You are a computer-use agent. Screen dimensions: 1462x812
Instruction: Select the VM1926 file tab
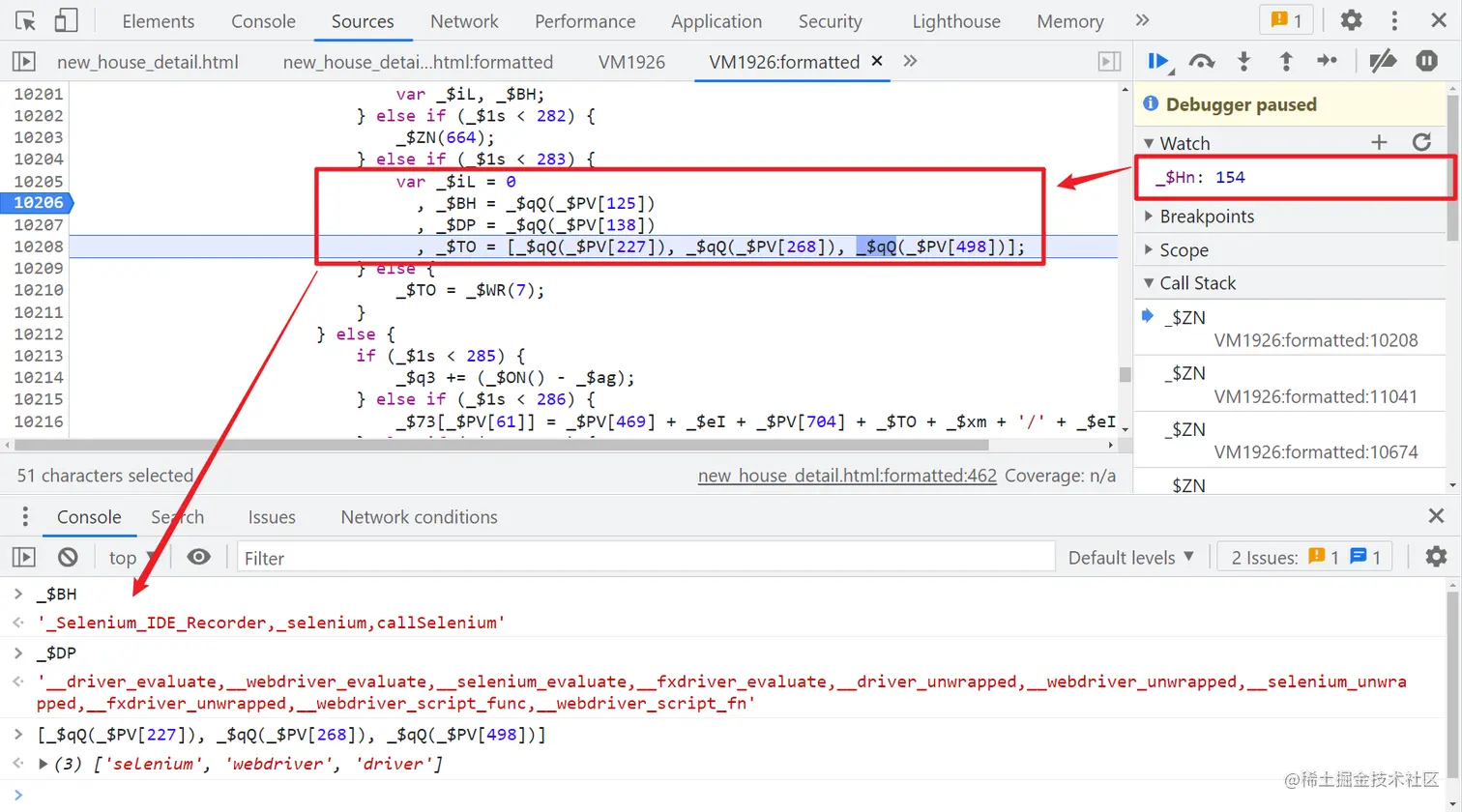[631, 62]
